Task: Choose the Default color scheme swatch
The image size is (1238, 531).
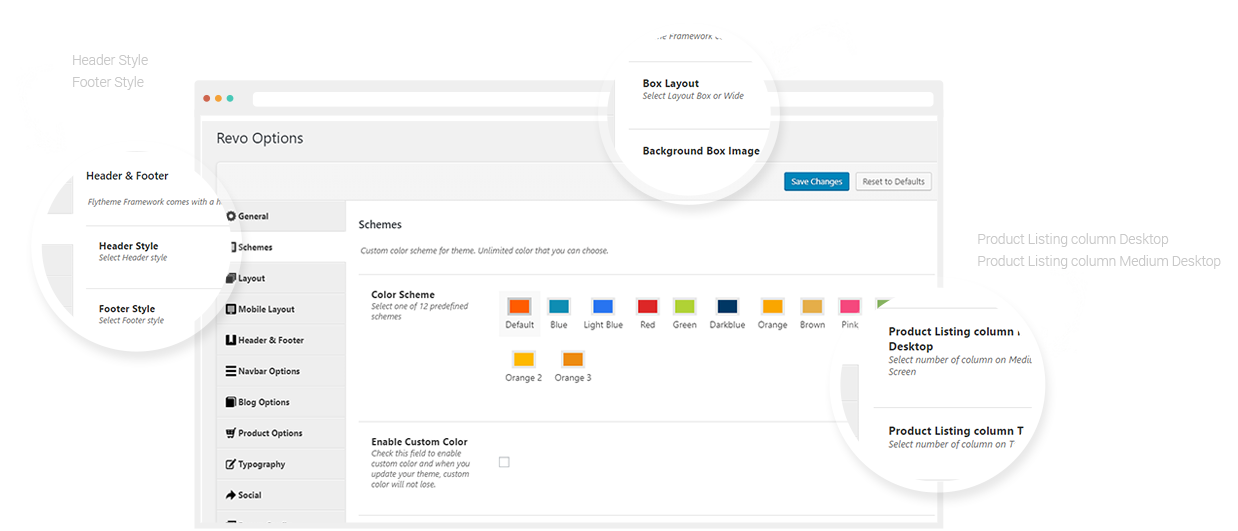Action: coord(520,306)
